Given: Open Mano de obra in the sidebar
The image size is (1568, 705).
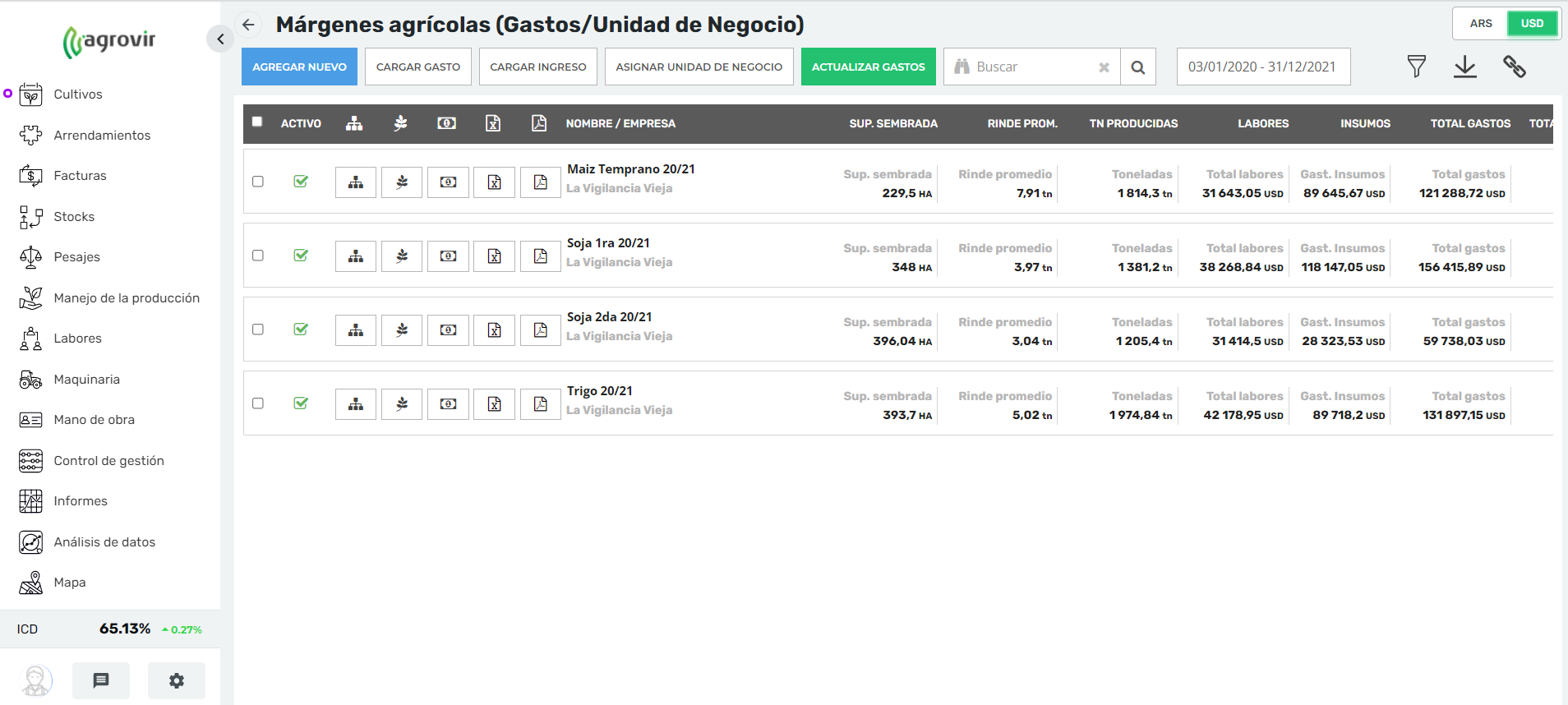Looking at the screenshot, I should [94, 420].
